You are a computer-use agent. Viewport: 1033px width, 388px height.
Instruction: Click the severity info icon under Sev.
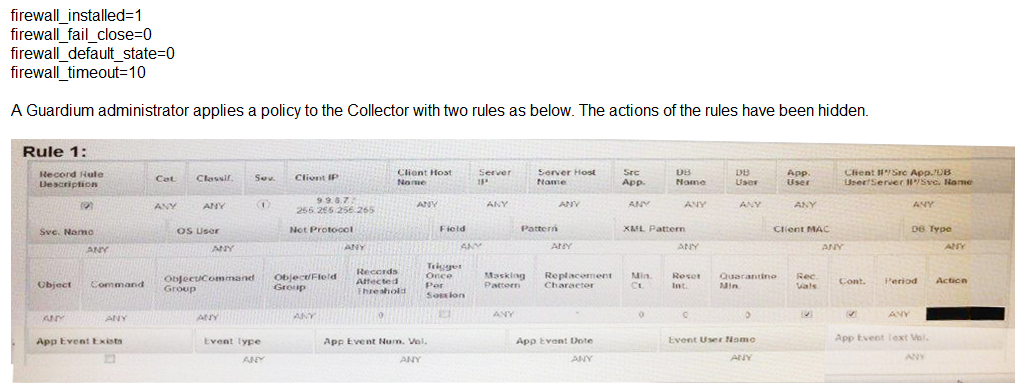tap(262, 206)
